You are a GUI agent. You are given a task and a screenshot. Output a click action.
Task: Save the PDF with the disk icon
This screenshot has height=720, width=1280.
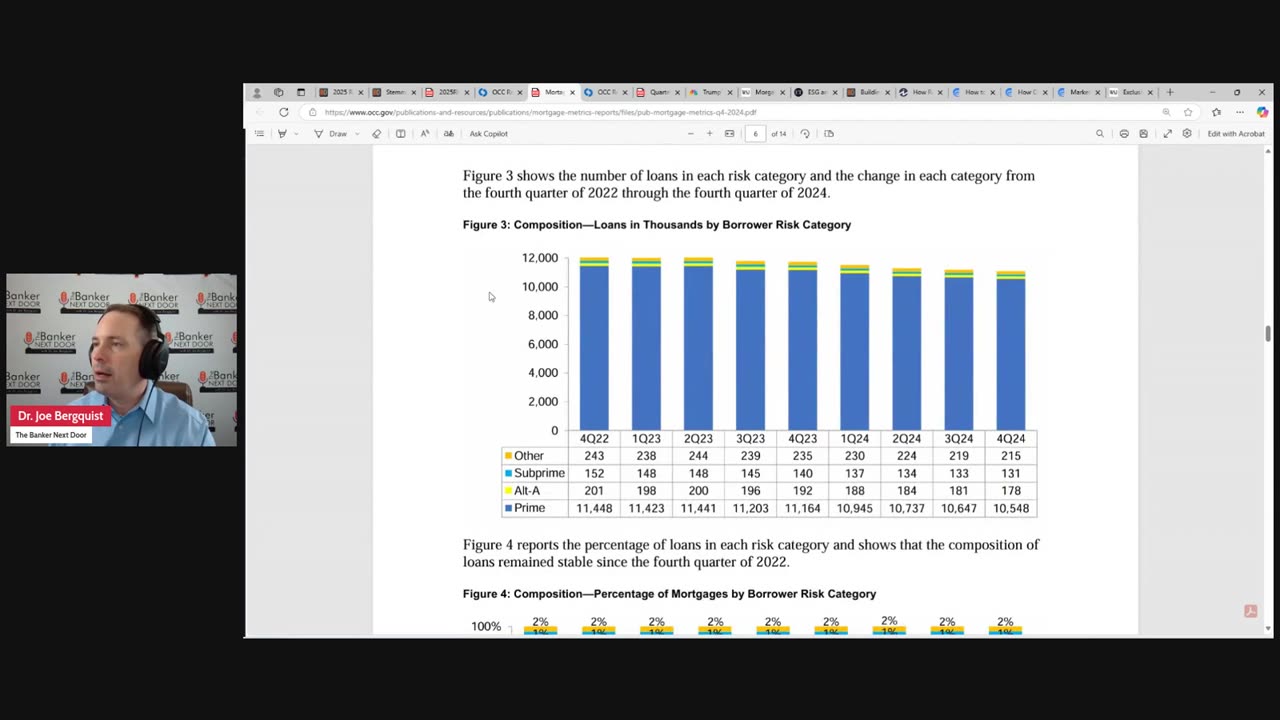click(x=1143, y=133)
